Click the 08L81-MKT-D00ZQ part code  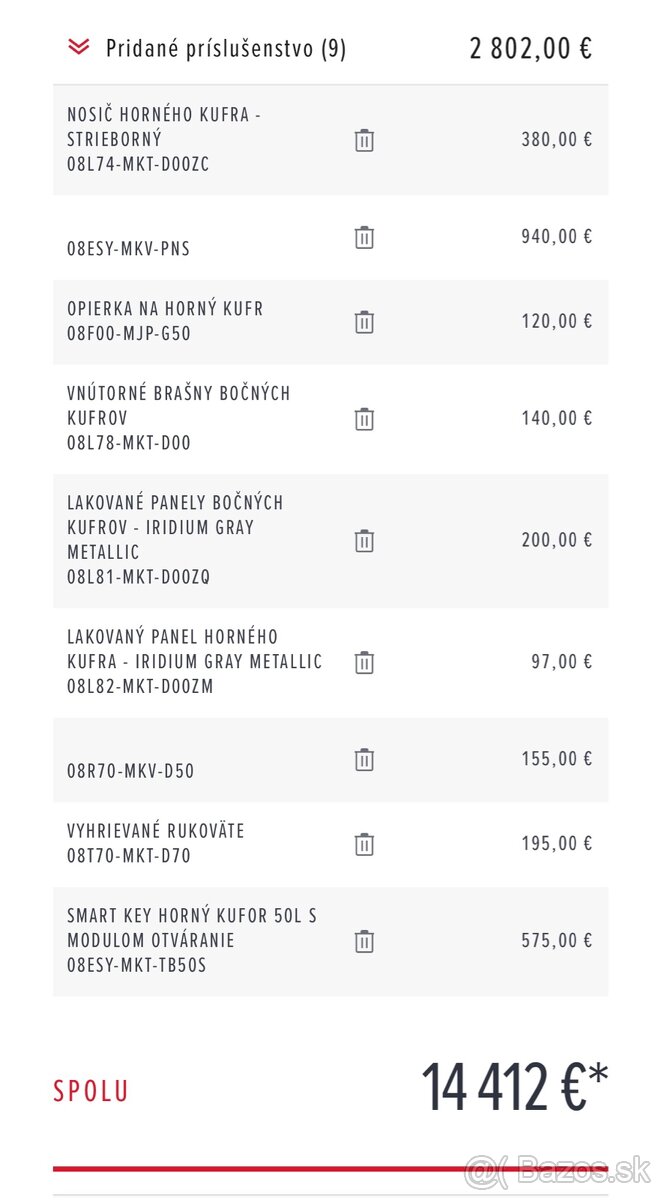(x=139, y=577)
